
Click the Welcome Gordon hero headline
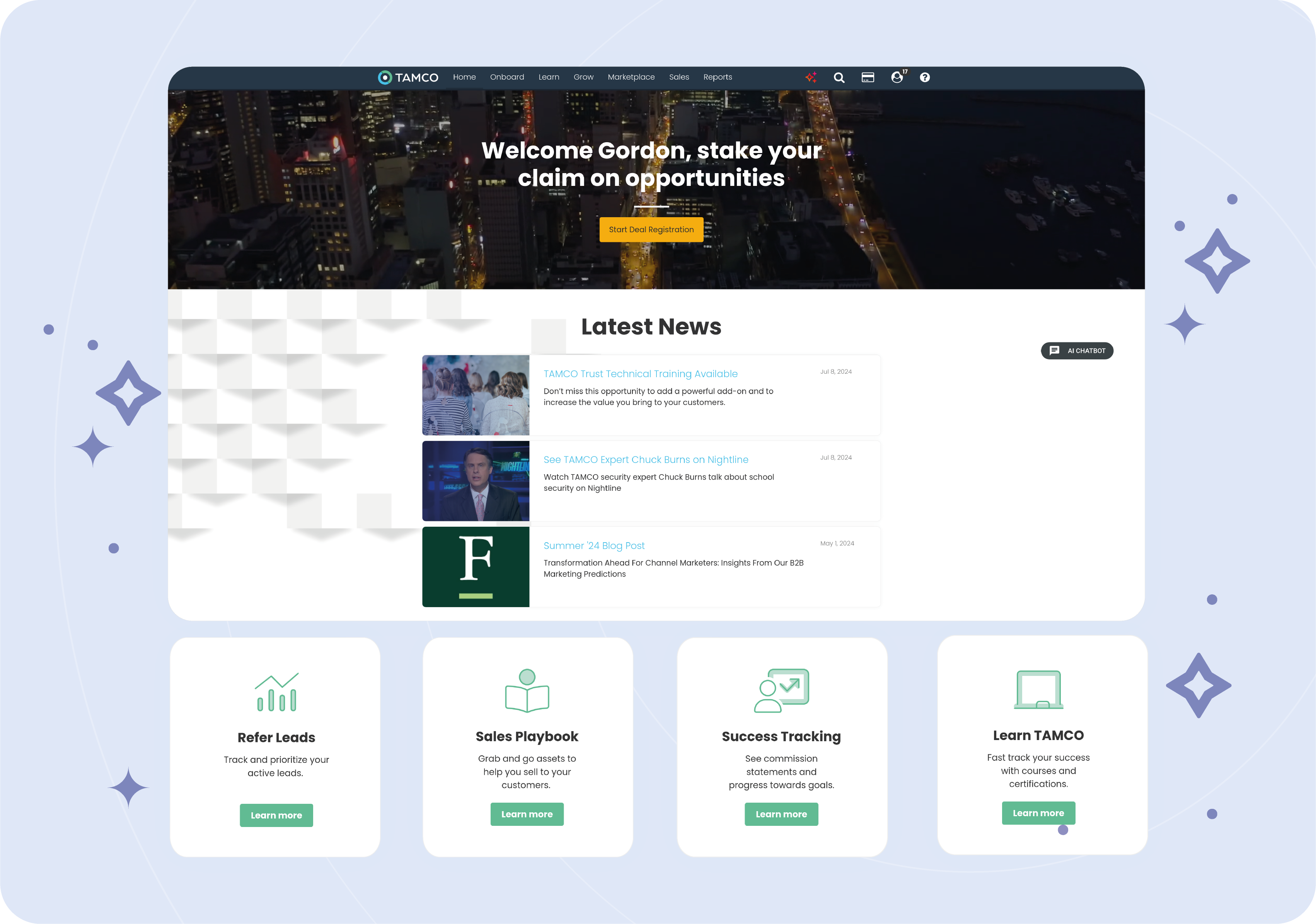[651, 164]
